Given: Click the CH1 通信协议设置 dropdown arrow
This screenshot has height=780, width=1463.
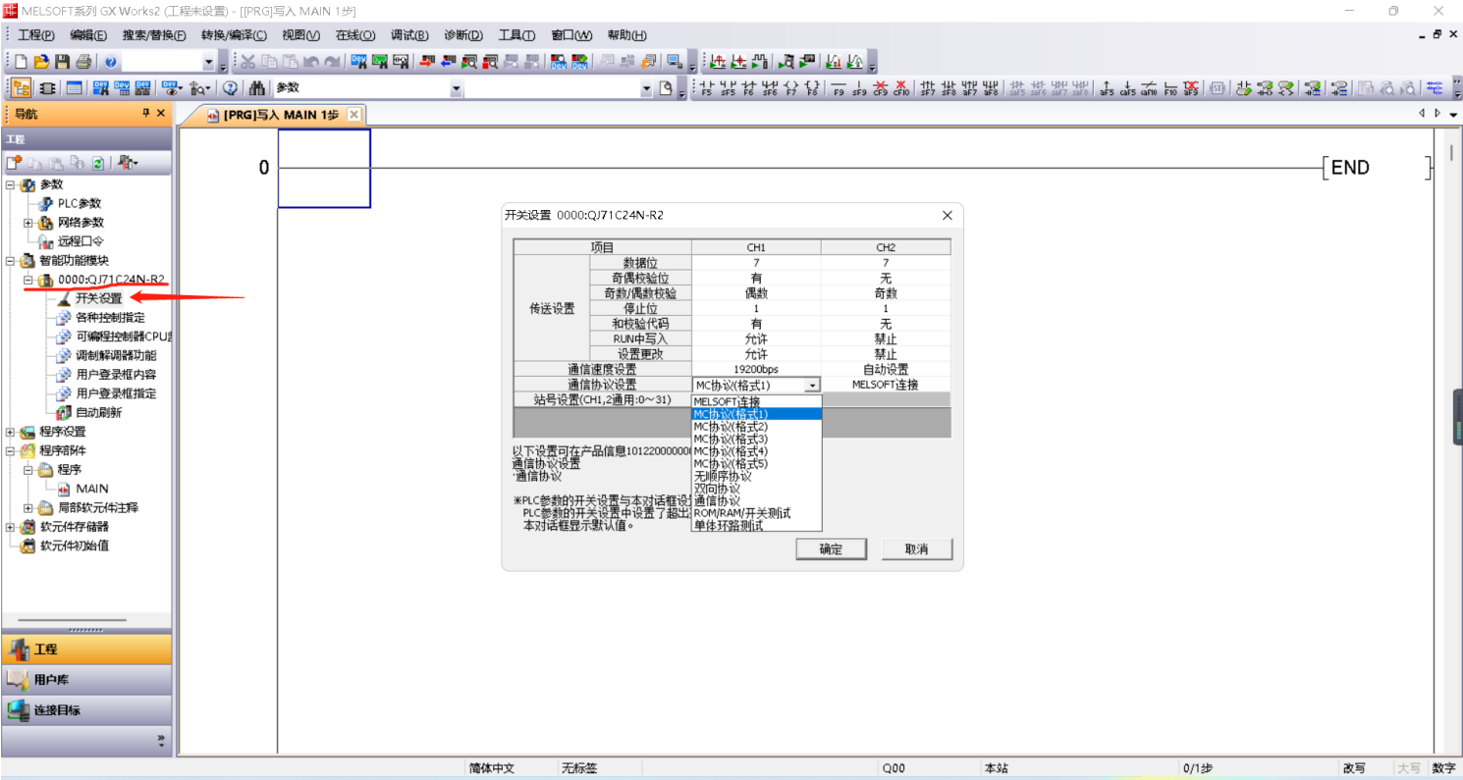Looking at the screenshot, I should [x=812, y=385].
